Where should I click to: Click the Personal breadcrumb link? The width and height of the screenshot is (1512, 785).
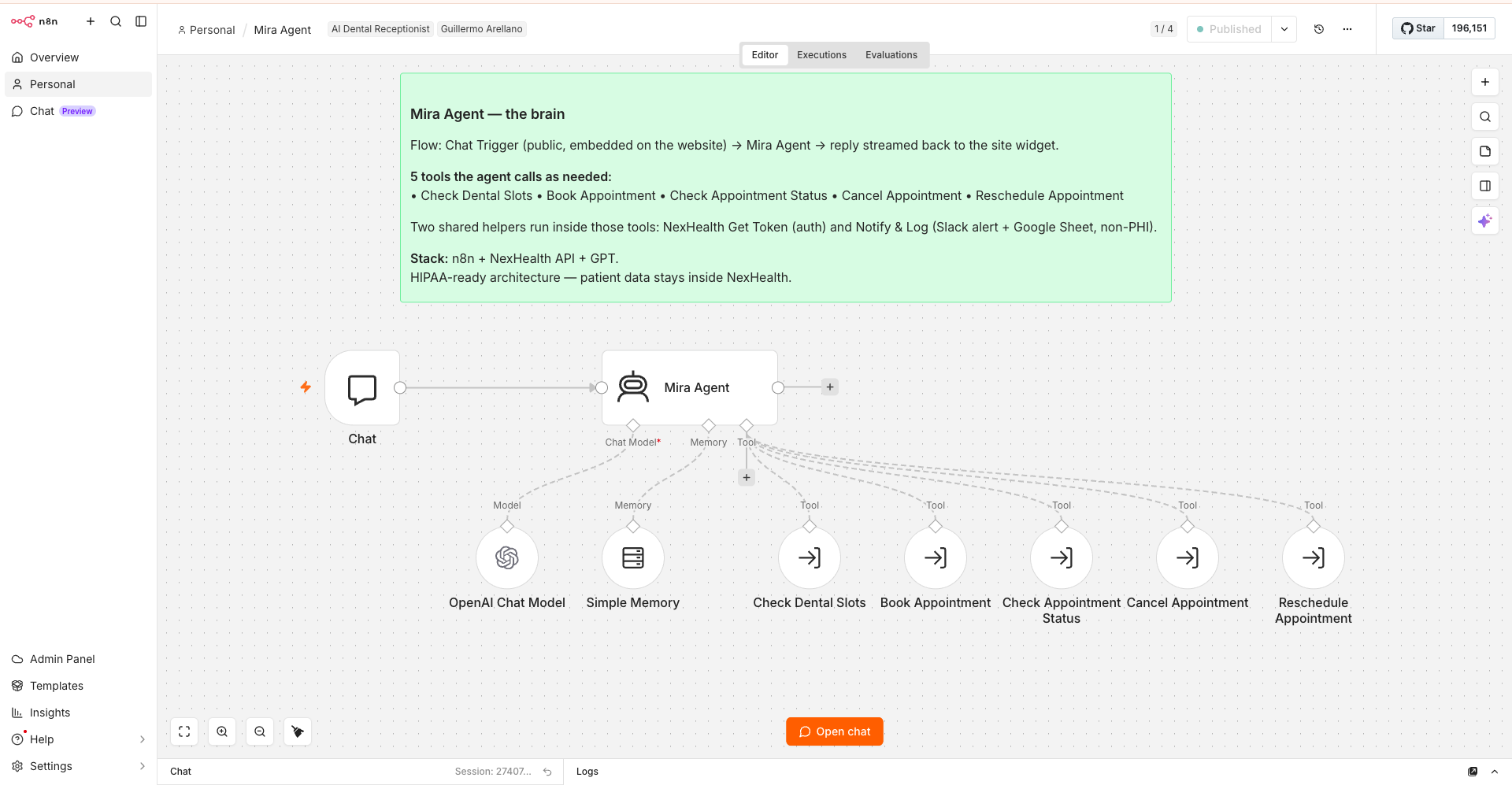click(206, 30)
